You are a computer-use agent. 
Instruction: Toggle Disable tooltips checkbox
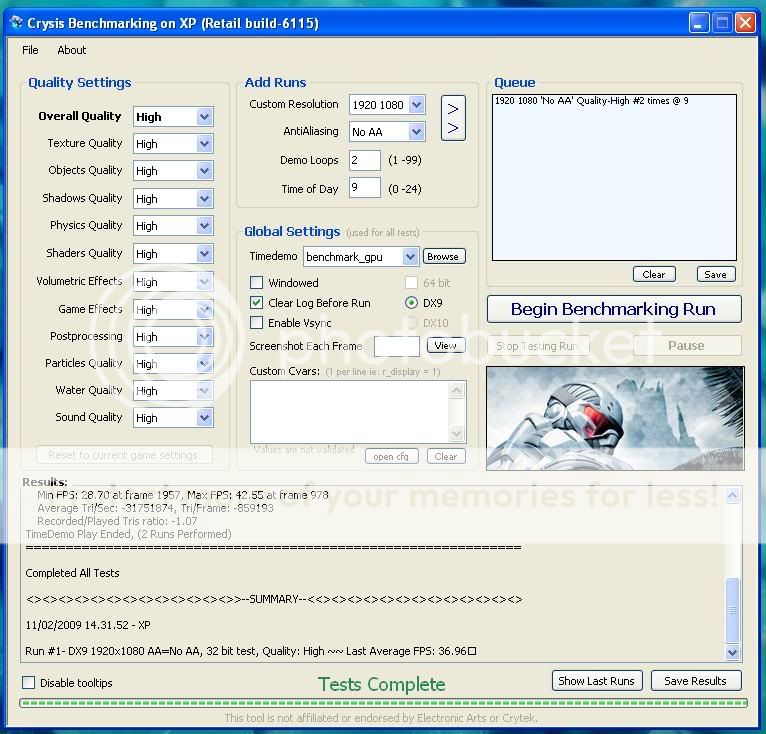[x=29, y=682]
